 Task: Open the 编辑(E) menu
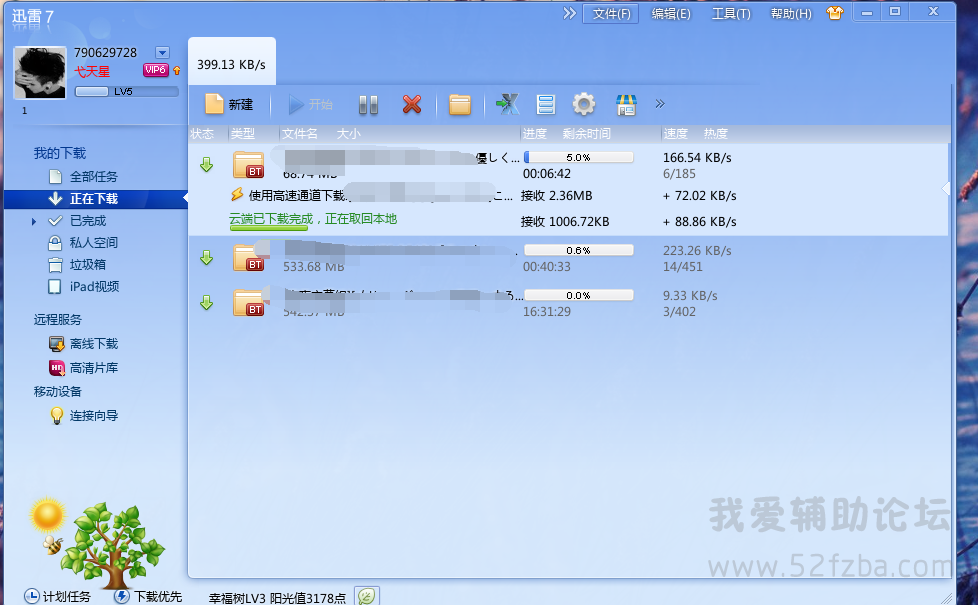click(671, 14)
